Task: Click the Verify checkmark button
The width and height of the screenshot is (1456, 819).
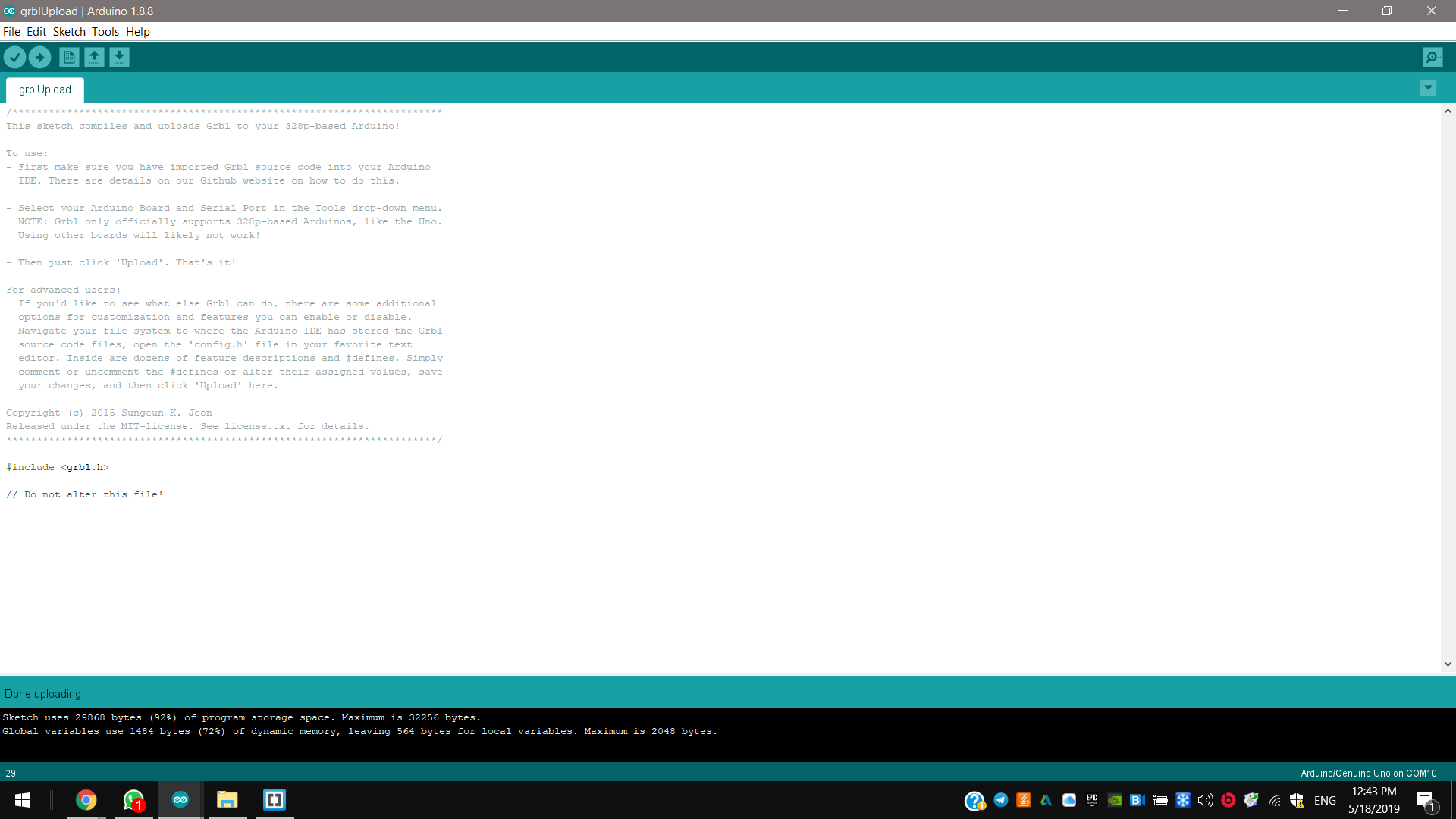Action: coord(14,57)
